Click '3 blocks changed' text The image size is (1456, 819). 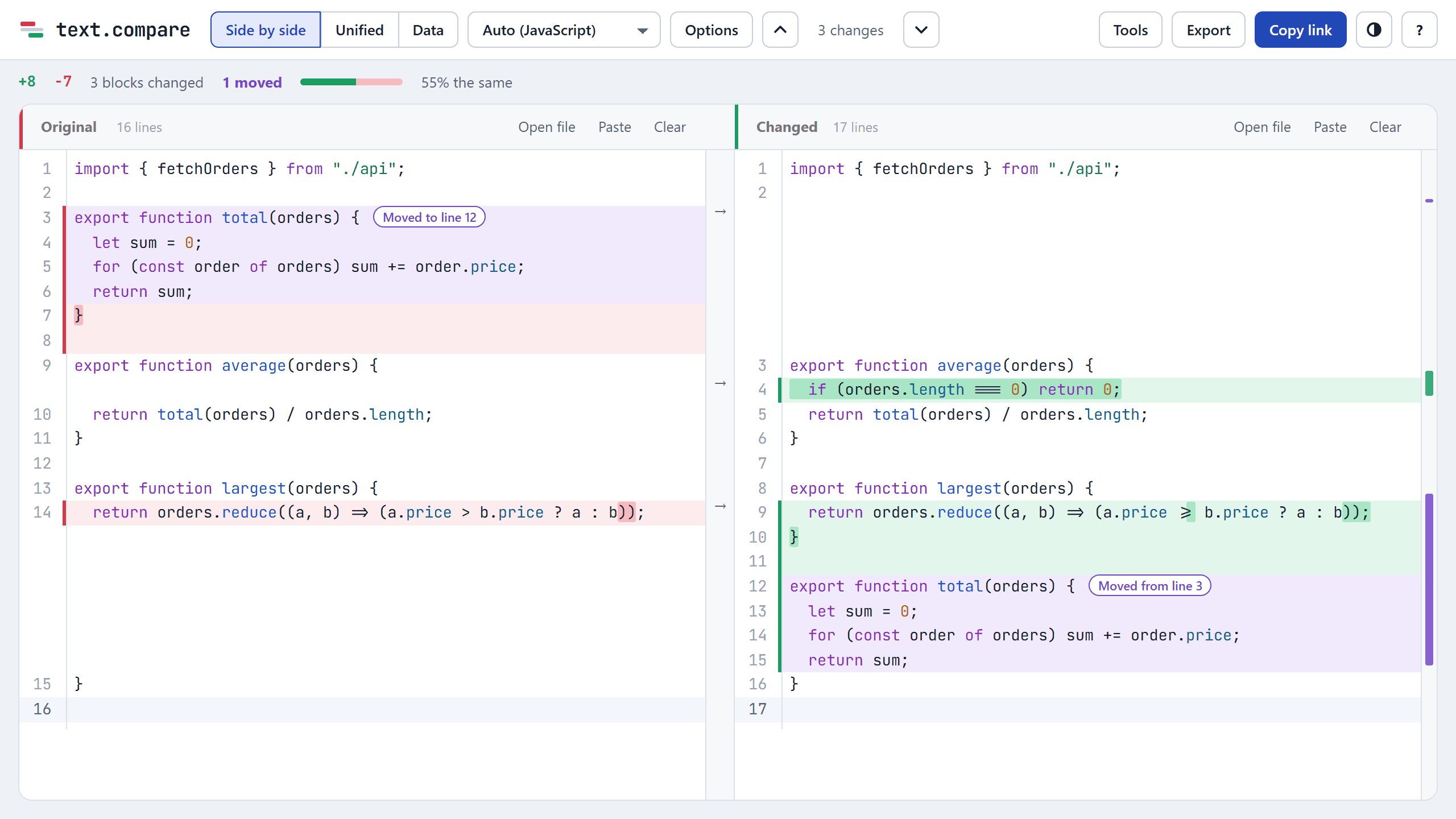click(x=146, y=82)
